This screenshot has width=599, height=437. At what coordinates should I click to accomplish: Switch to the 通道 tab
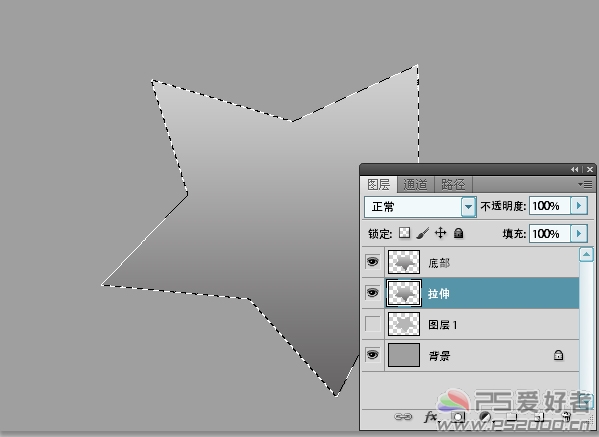click(x=416, y=185)
